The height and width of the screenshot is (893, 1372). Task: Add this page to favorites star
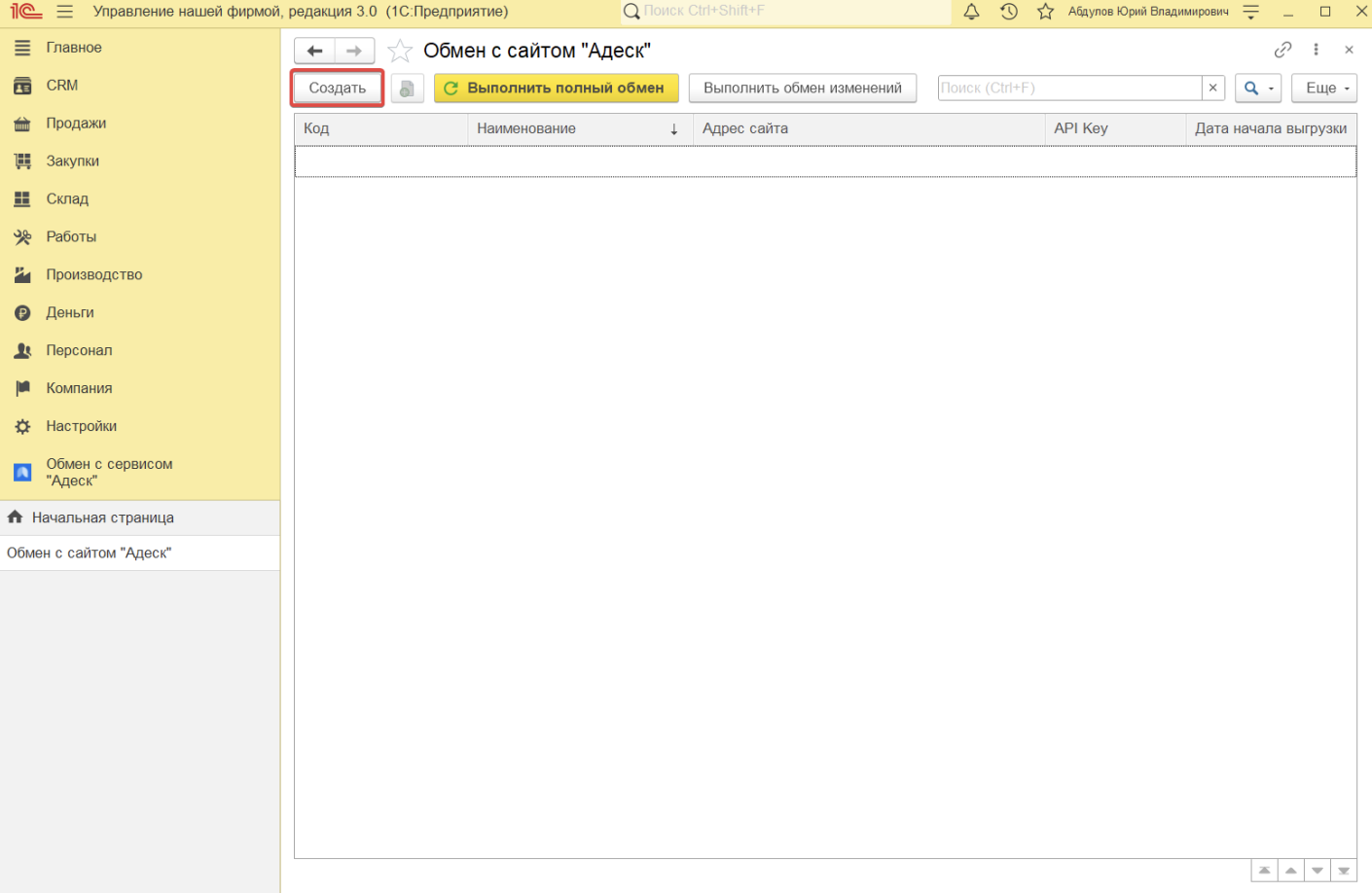click(x=400, y=51)
